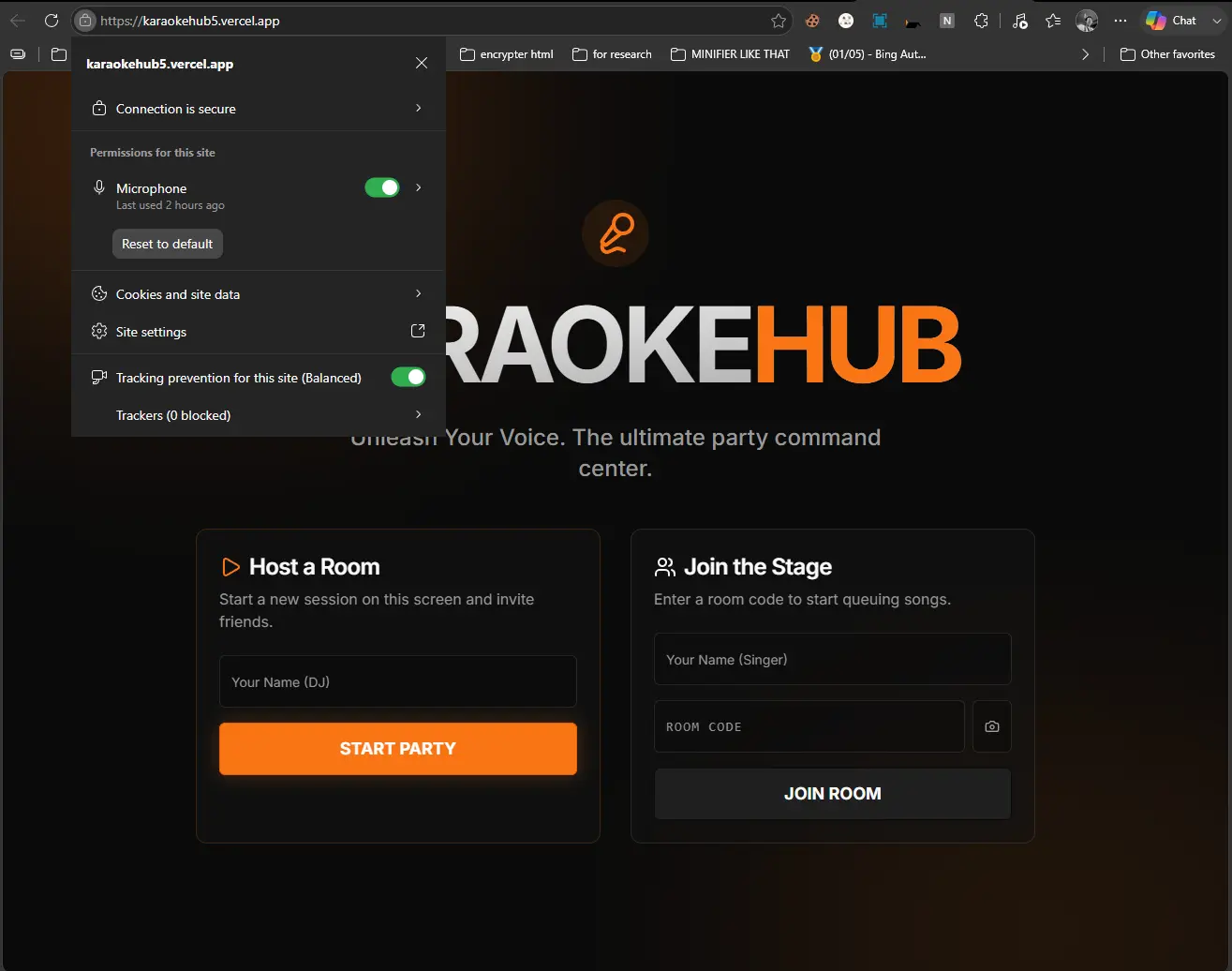Click the tab actions icon on favorites bar
Screen dimensions: 1232x971
point(18,54)
